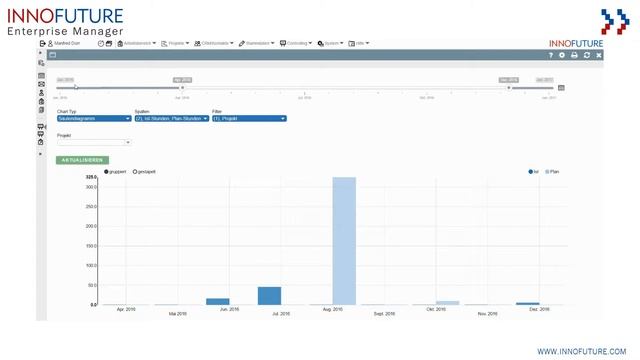Click the table/list icon in the left sidebar
640x360 pixels.
[x=41, y=76]
